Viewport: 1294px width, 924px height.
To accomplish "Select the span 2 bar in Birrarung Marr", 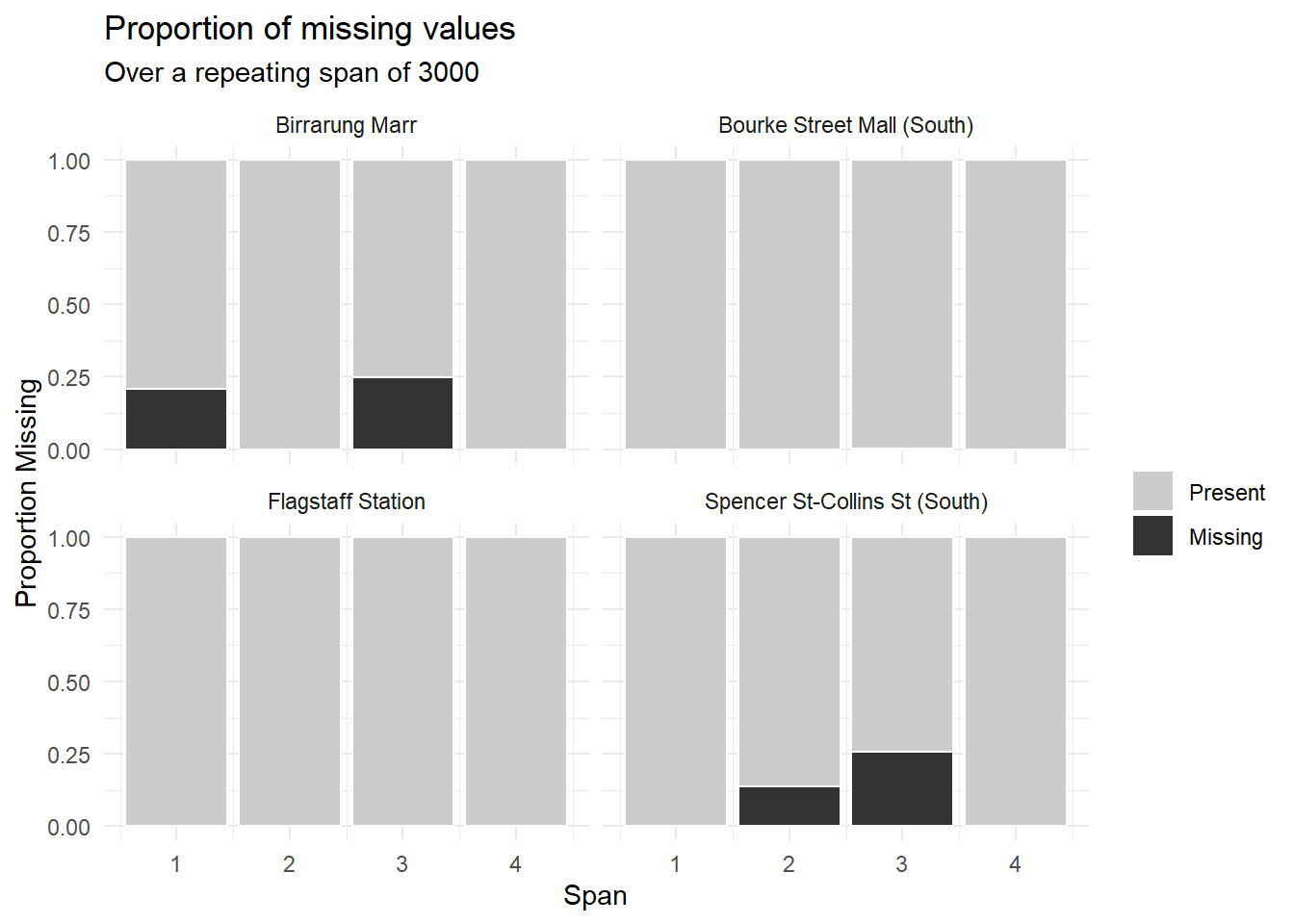I will [x=290, y=304].
